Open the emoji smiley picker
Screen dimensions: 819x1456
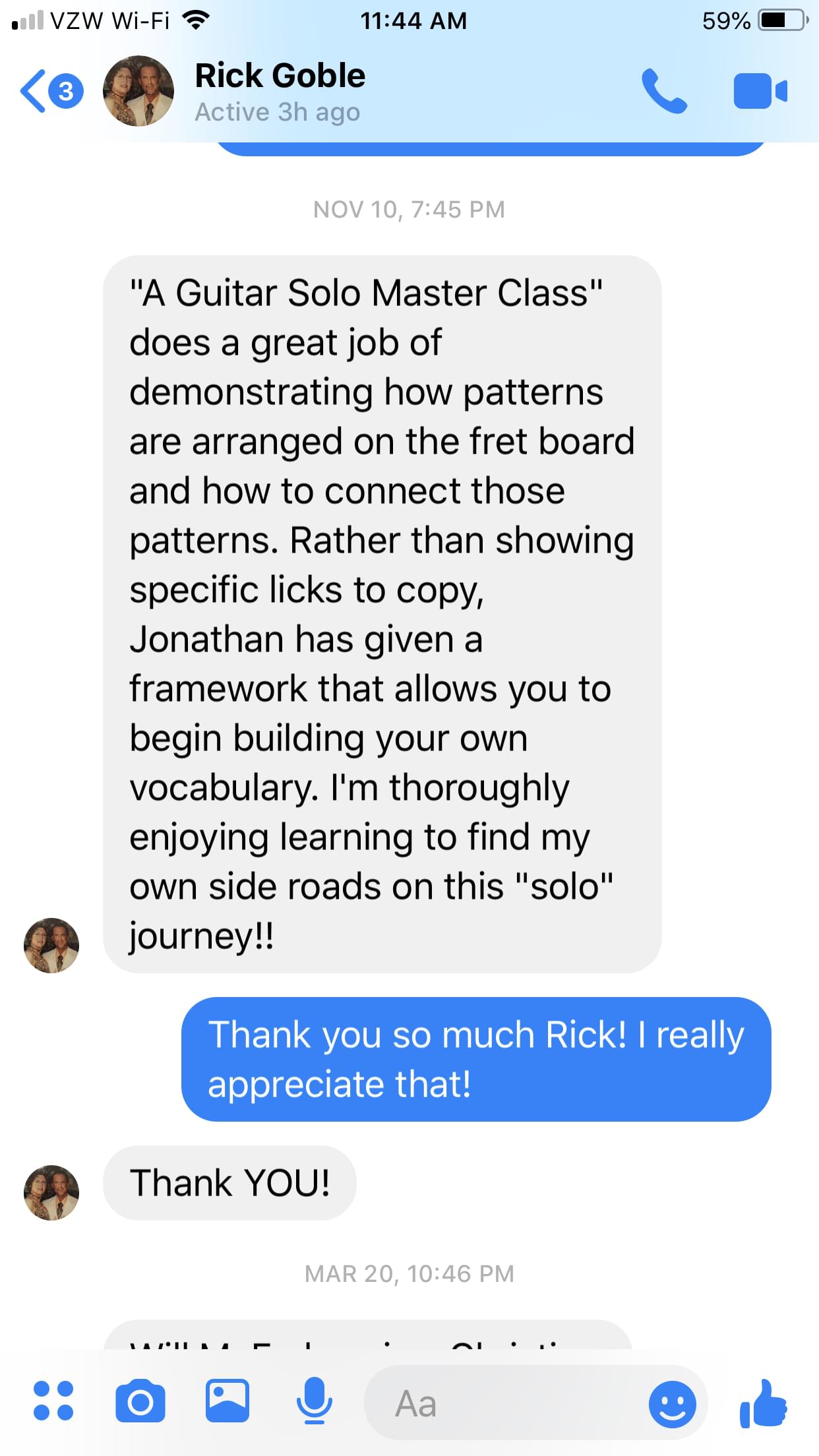(672, 1404)
